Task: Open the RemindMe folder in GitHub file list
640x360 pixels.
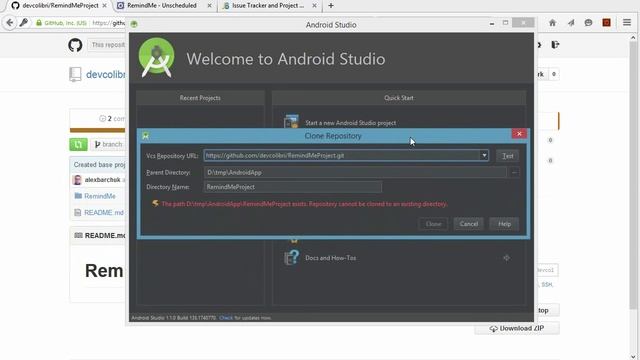Action: (x=100, y=196)
